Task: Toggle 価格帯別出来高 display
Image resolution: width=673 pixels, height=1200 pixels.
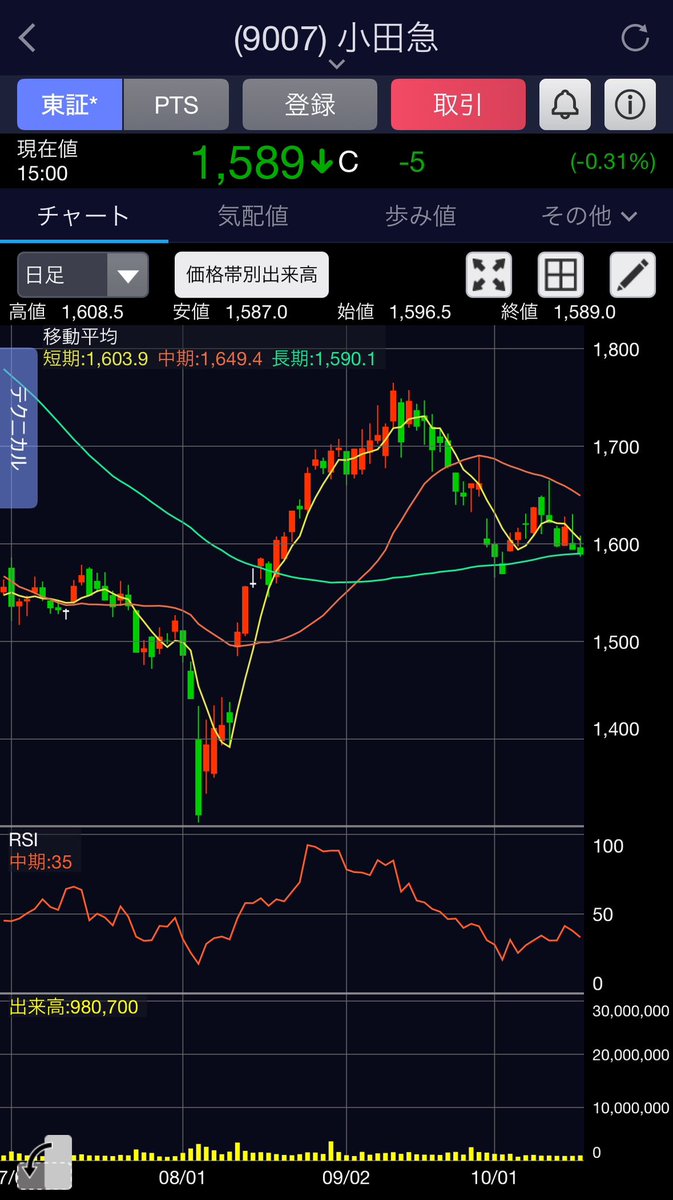Action: tap(252, 274)
